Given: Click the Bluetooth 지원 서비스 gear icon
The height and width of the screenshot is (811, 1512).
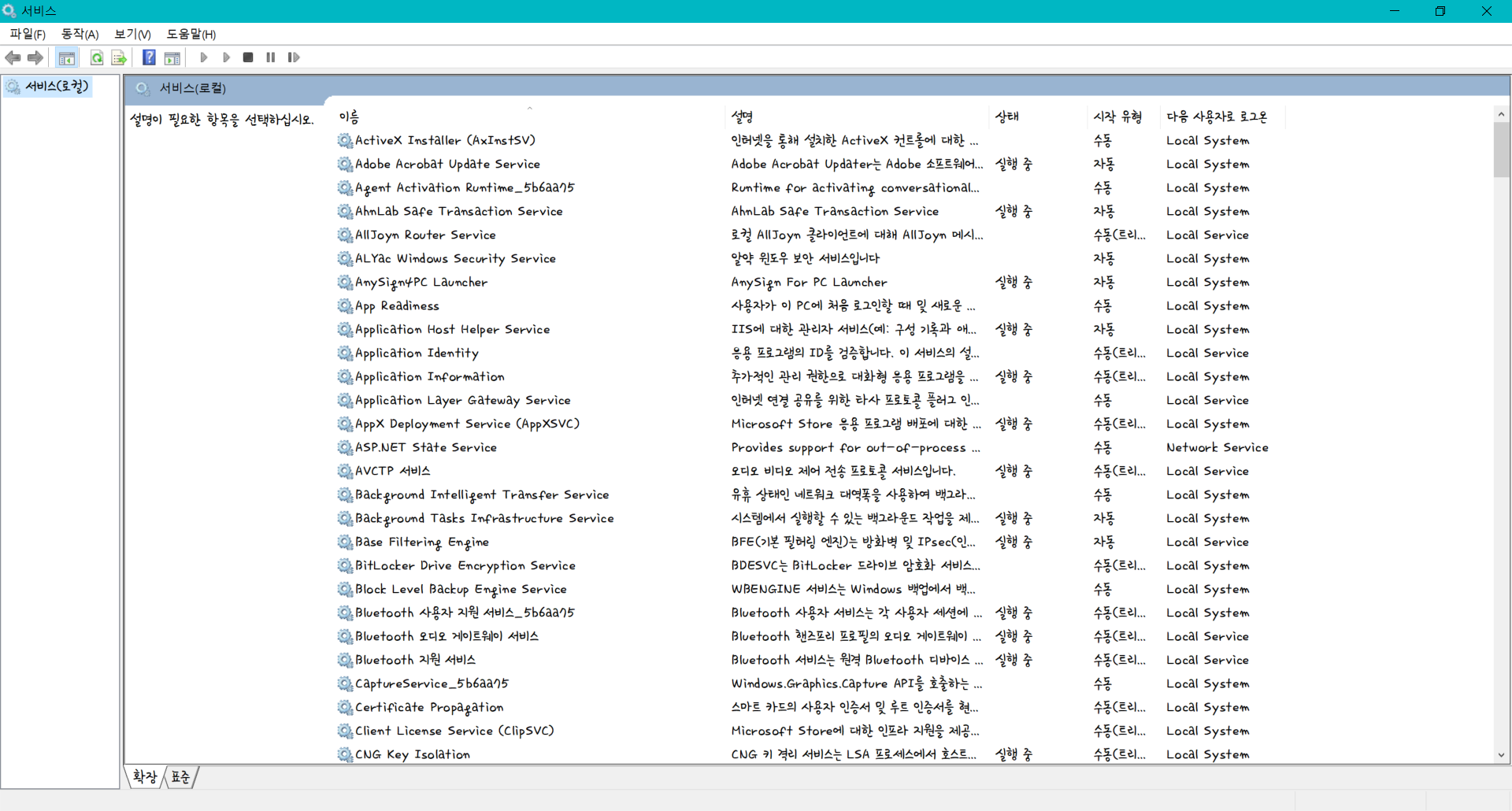Looking at the screenshot, I should (x=345, y=660).
